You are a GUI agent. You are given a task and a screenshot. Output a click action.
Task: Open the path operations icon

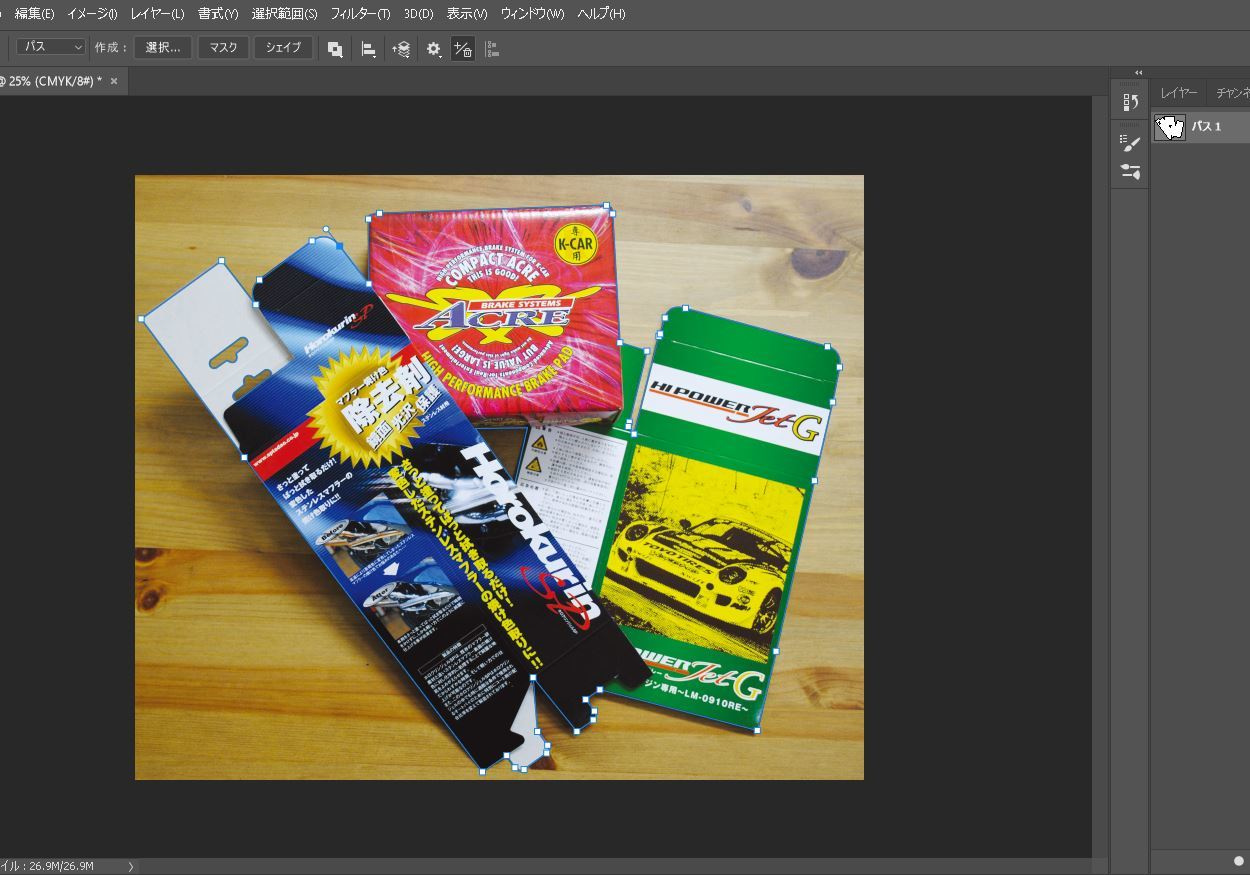click(335, 48)
